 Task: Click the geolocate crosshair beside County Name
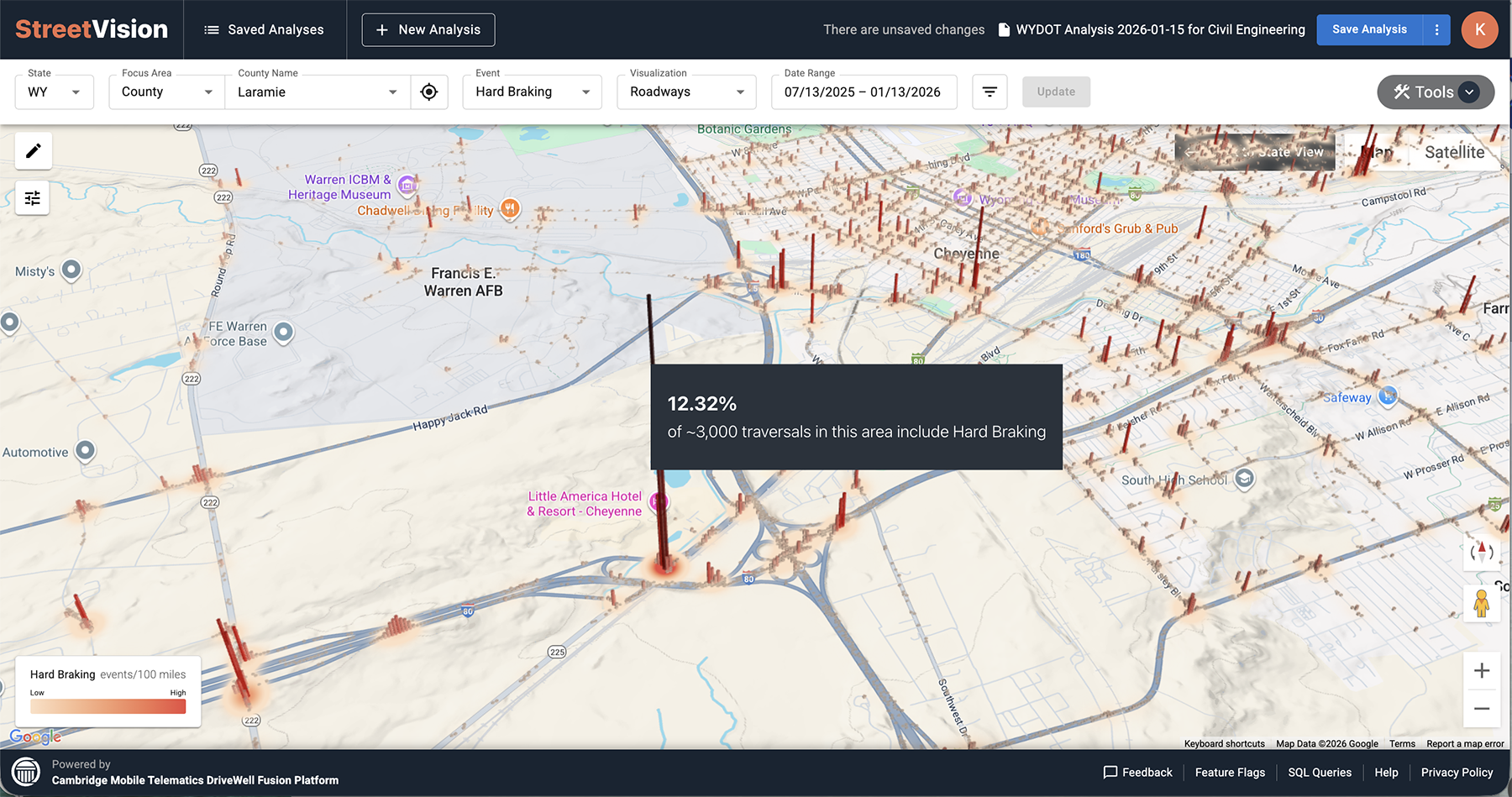click(429, 92)
